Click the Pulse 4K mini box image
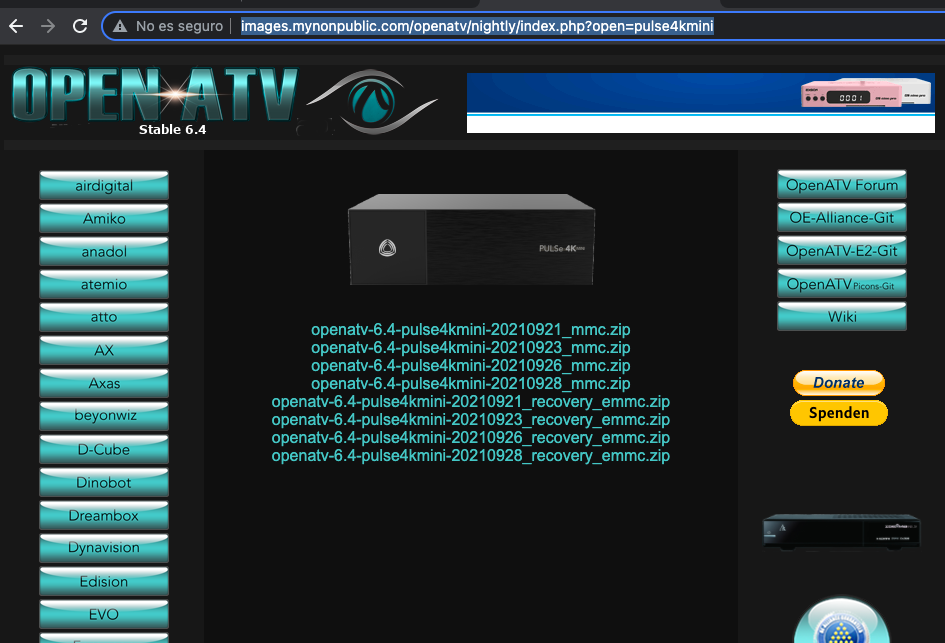This screenshot has height=643, width=945. (x=471, y=239)
